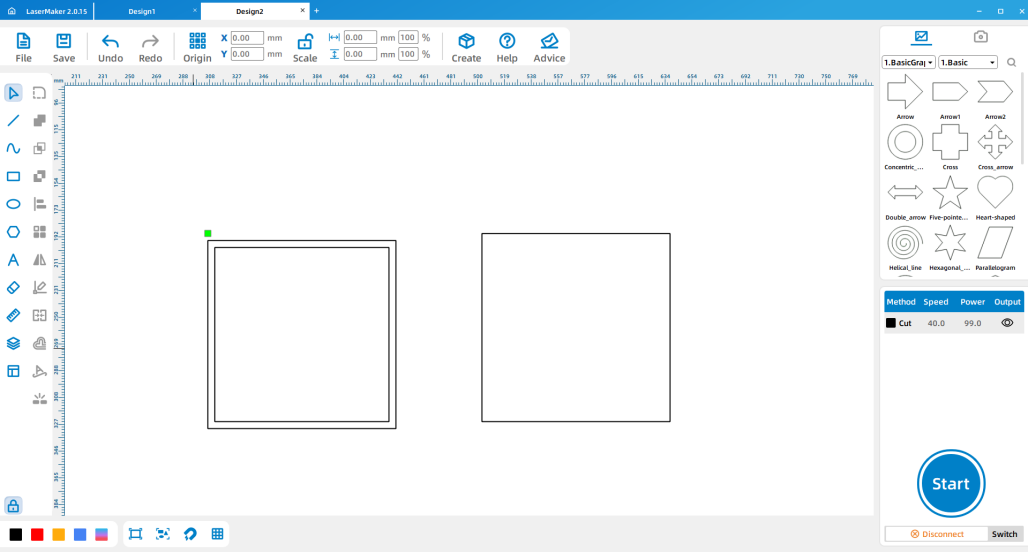Viewport: 1028px width, 552px height.
Task: Click the Origin grid icon
Action: [x=197, y=41]
